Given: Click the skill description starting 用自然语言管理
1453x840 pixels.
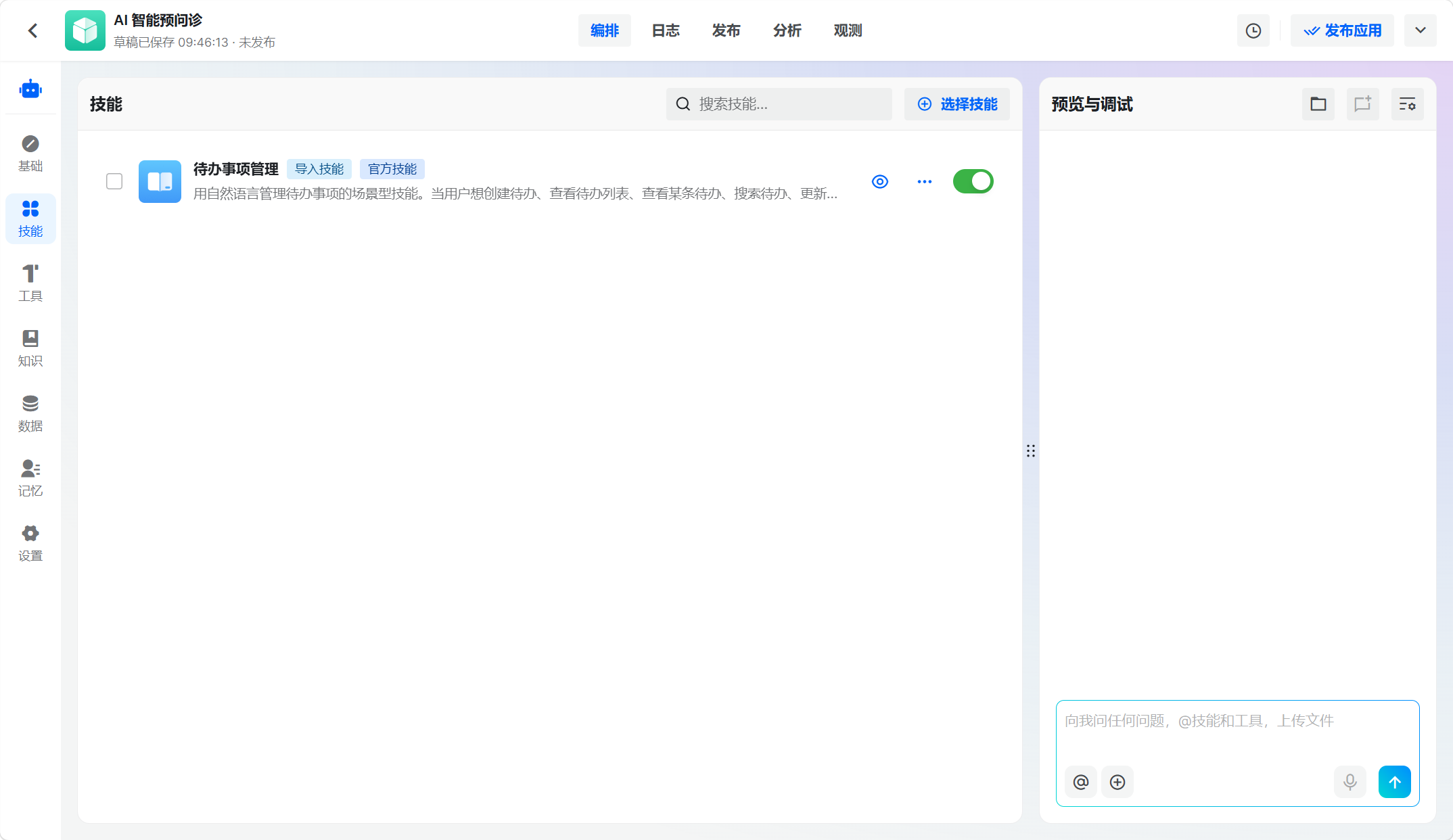Looking at the screenshot, I should (x=515, y=194).
